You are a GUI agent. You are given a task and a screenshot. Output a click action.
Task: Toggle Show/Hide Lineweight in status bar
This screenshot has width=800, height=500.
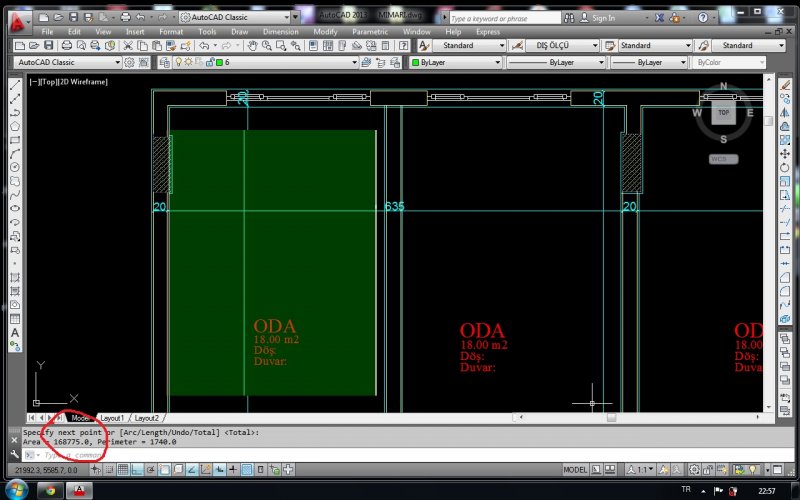[233, 469]
